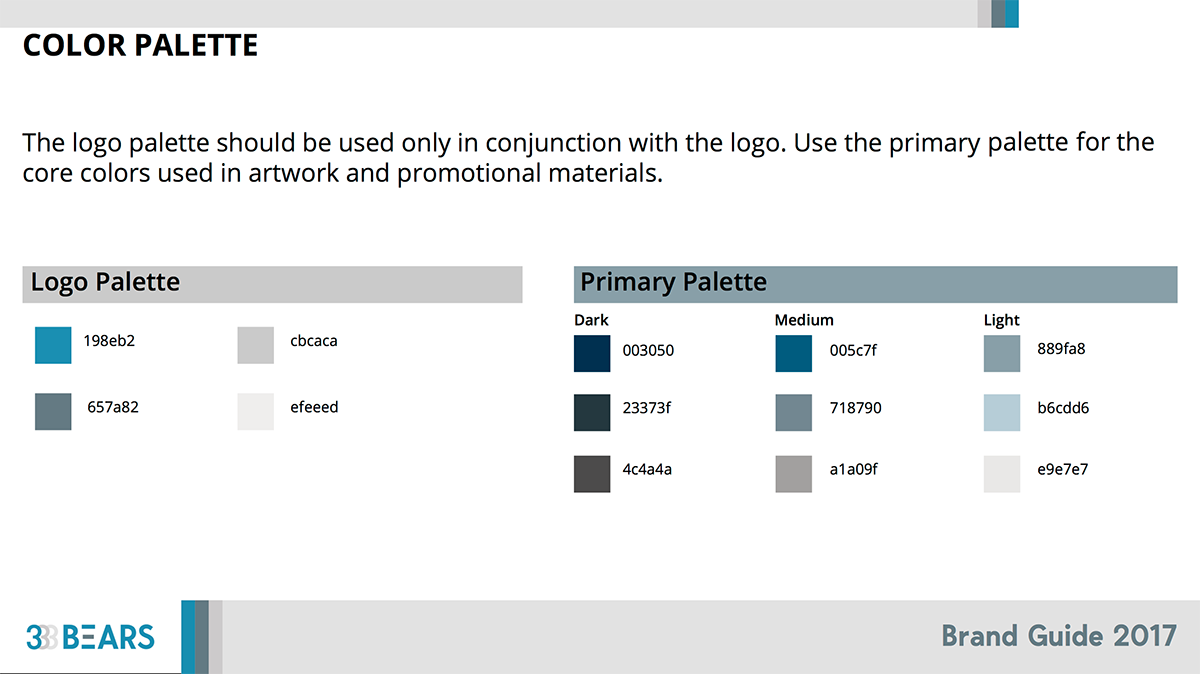
Task: Click the Medium column label
Action: [x=804, y=320]
